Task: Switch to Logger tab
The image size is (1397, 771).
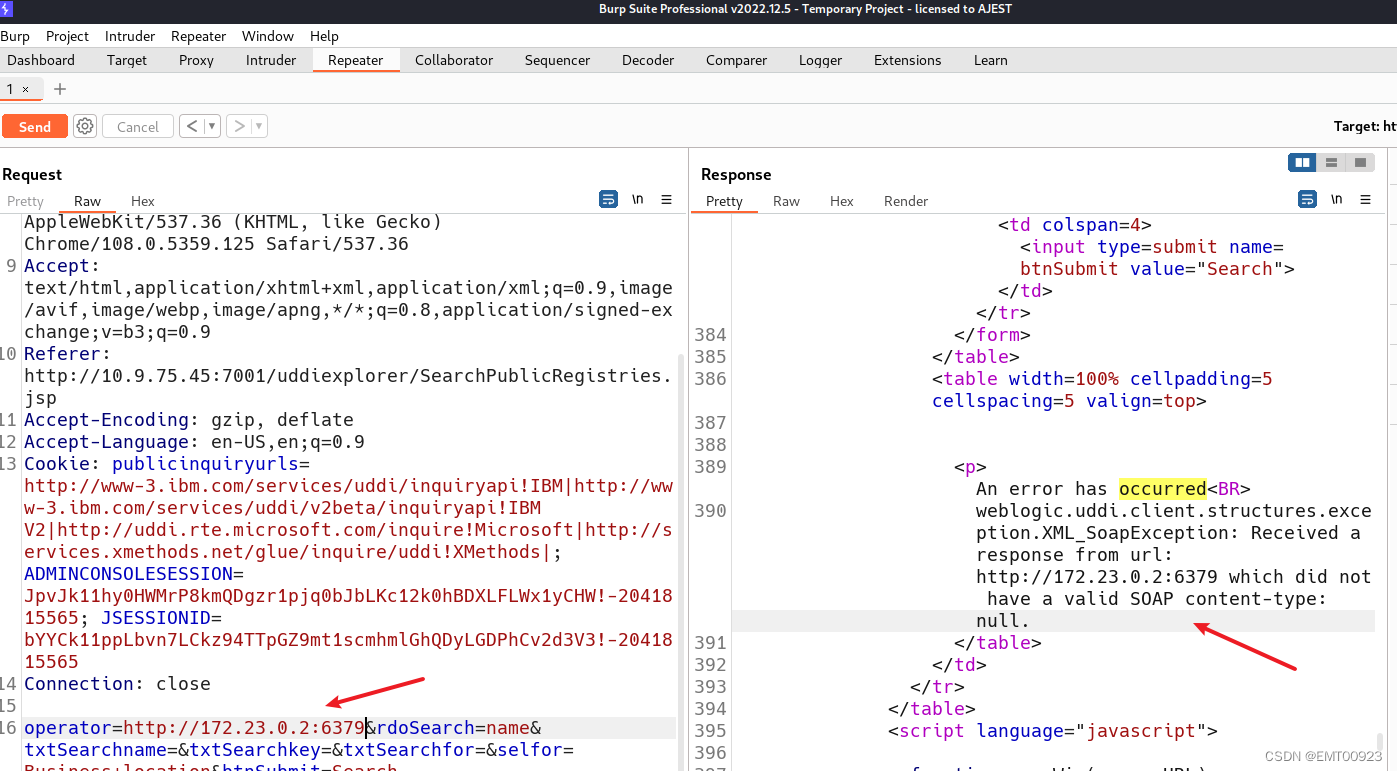Action: click(820, 60)
